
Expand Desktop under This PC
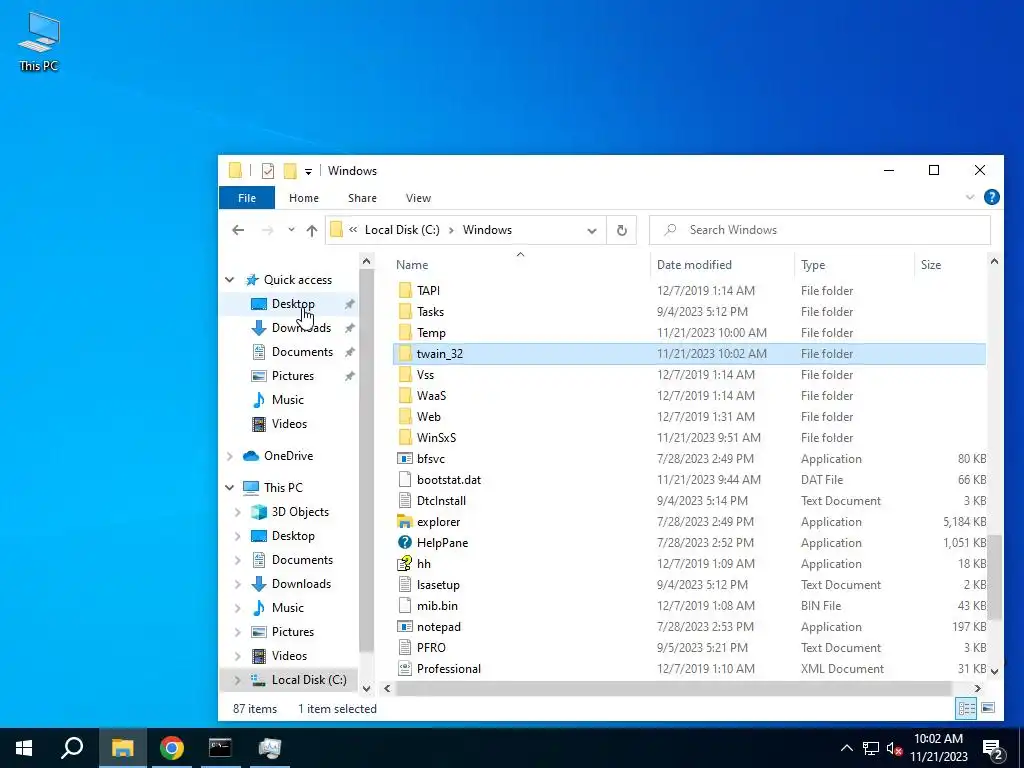coord(238,536)
